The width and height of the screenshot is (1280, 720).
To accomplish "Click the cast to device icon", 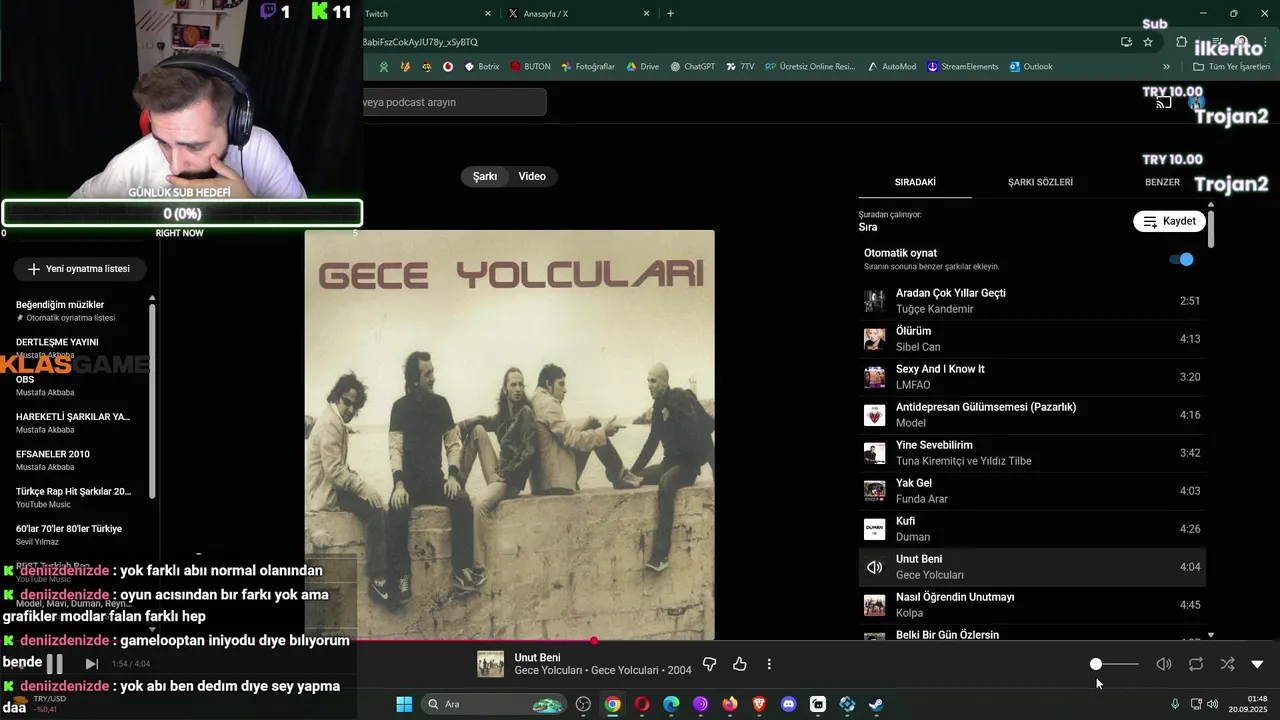I will point(1164,103).
